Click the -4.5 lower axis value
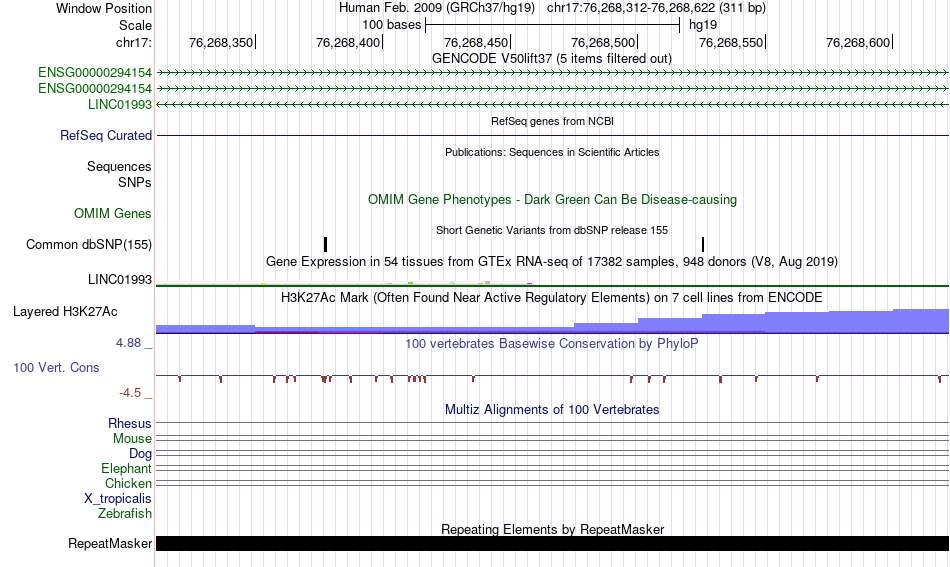950x567 pixels. coord(130,393)
